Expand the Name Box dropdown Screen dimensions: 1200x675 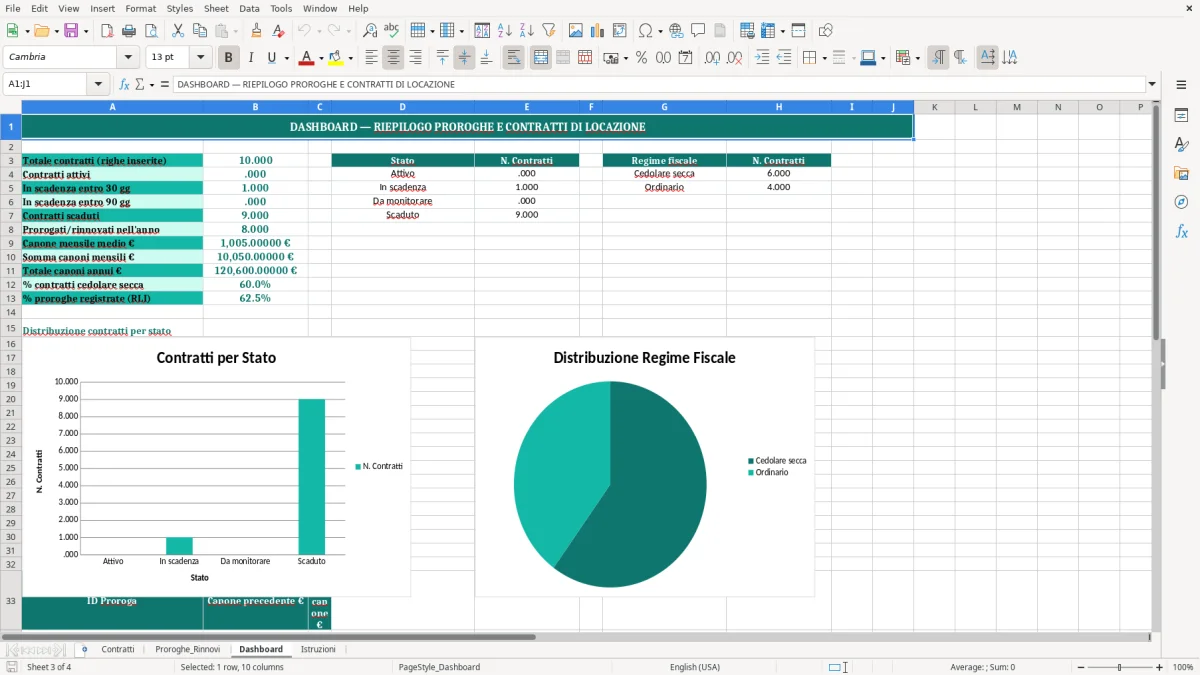pos(98,84)
